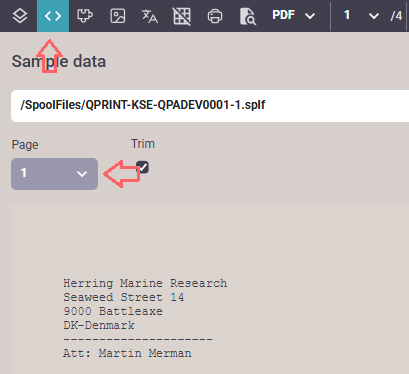Click the image picture icon
409x374 pixels.
pyautogui.click(x=118, y=16)
